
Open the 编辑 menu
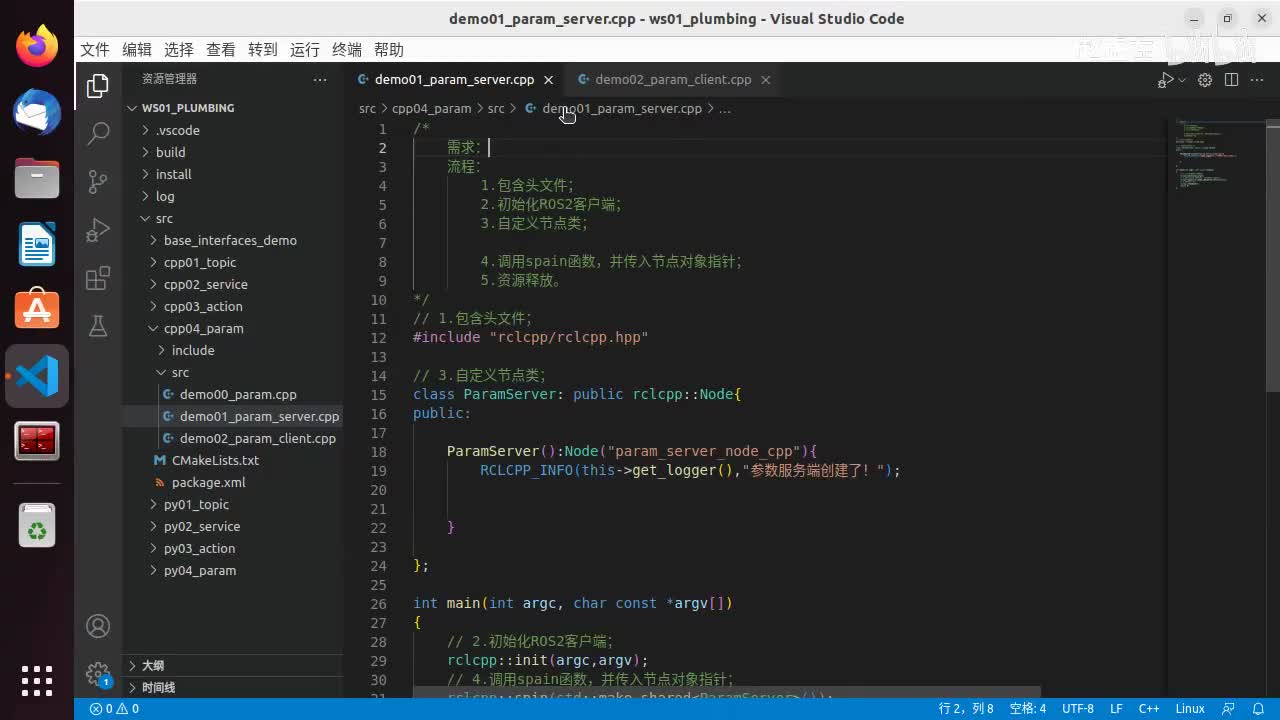click(x=137, y=50)
